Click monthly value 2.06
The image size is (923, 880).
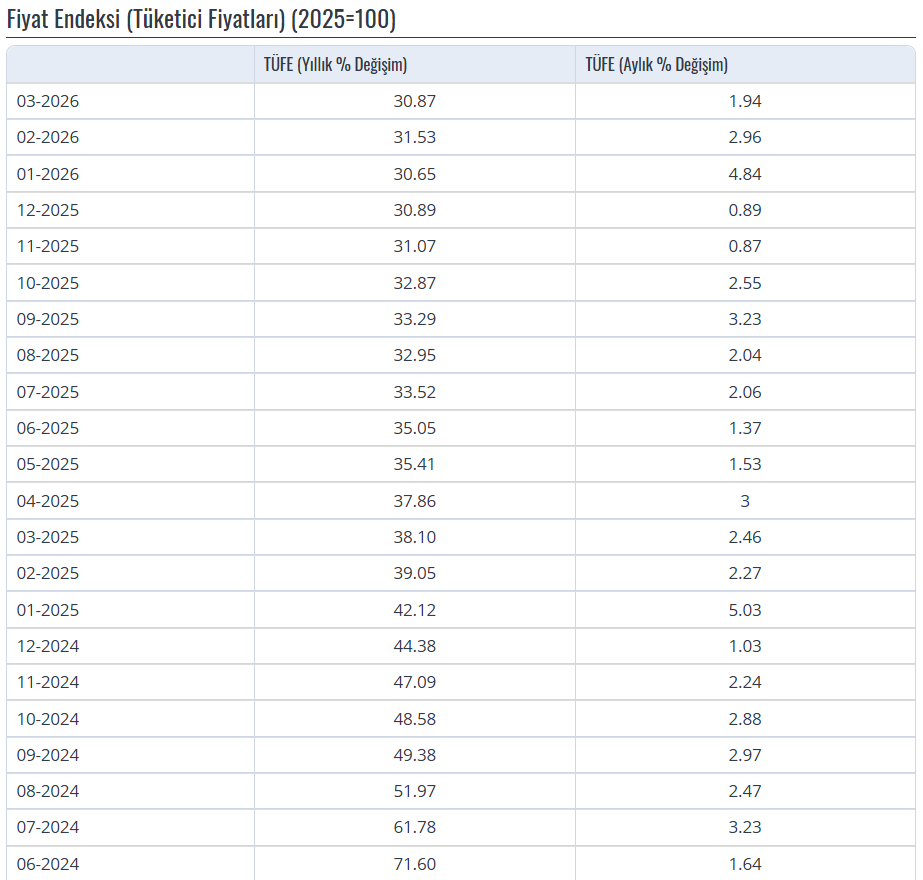[745, 392]
